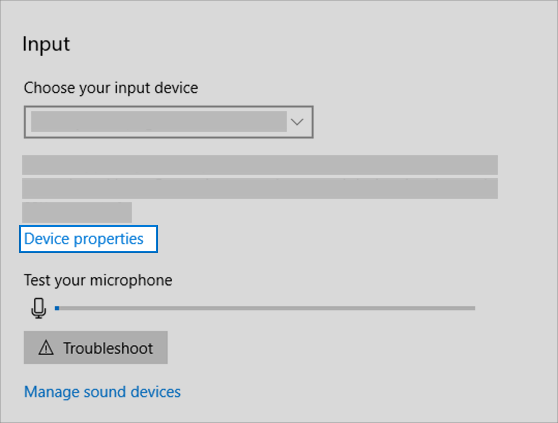
Task: Open Manage sound devices link
Action: (x=102, y=392)
